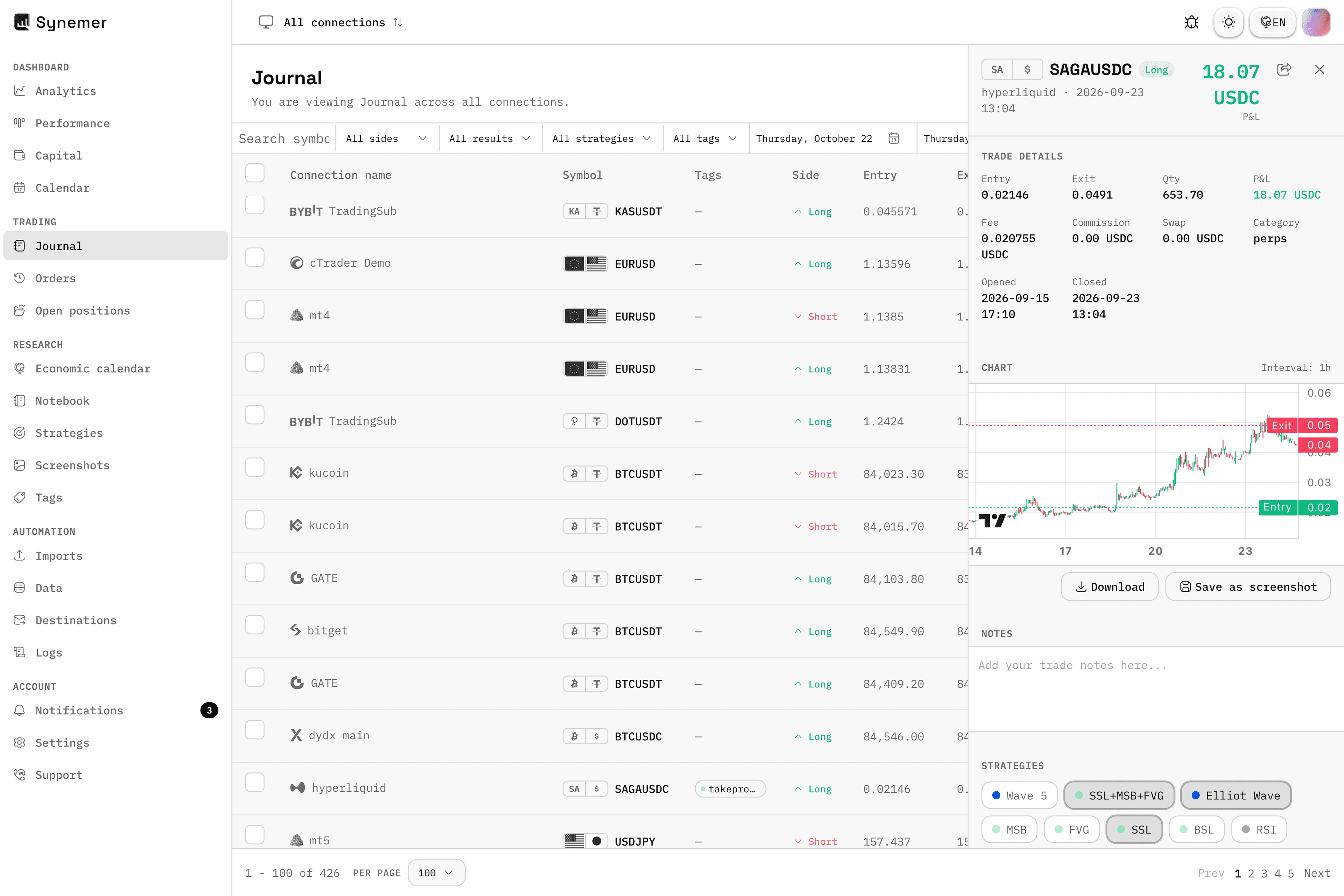Tick the hyperliquid SAGAUSDC row checkbox
This screenshot has height=896, width=1344.
[255, 782]
